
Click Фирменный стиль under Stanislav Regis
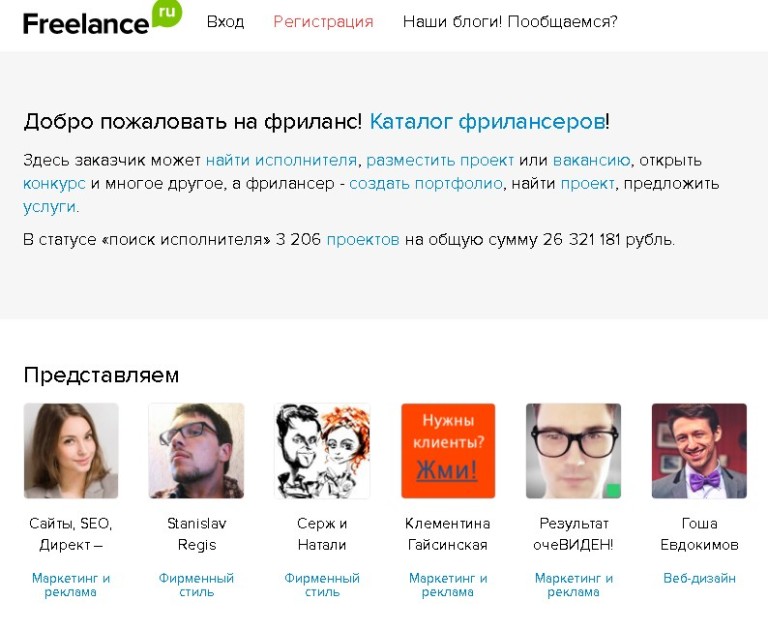pos(196,585)
